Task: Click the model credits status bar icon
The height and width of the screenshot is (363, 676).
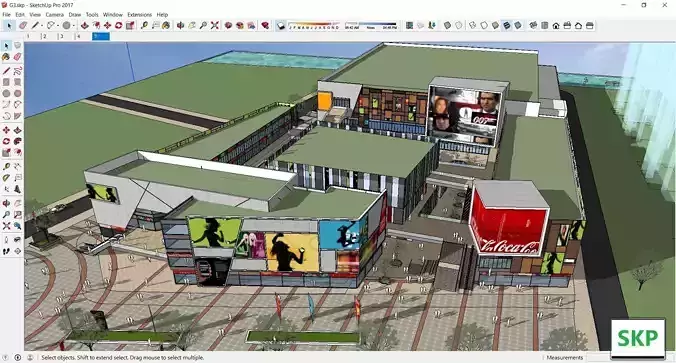Action: click(18, 357)
